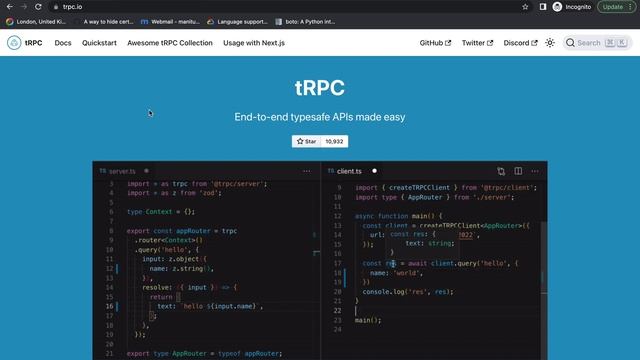
Task: Open Awesome tRPC Collection
Action: click(x=170, y=43)
